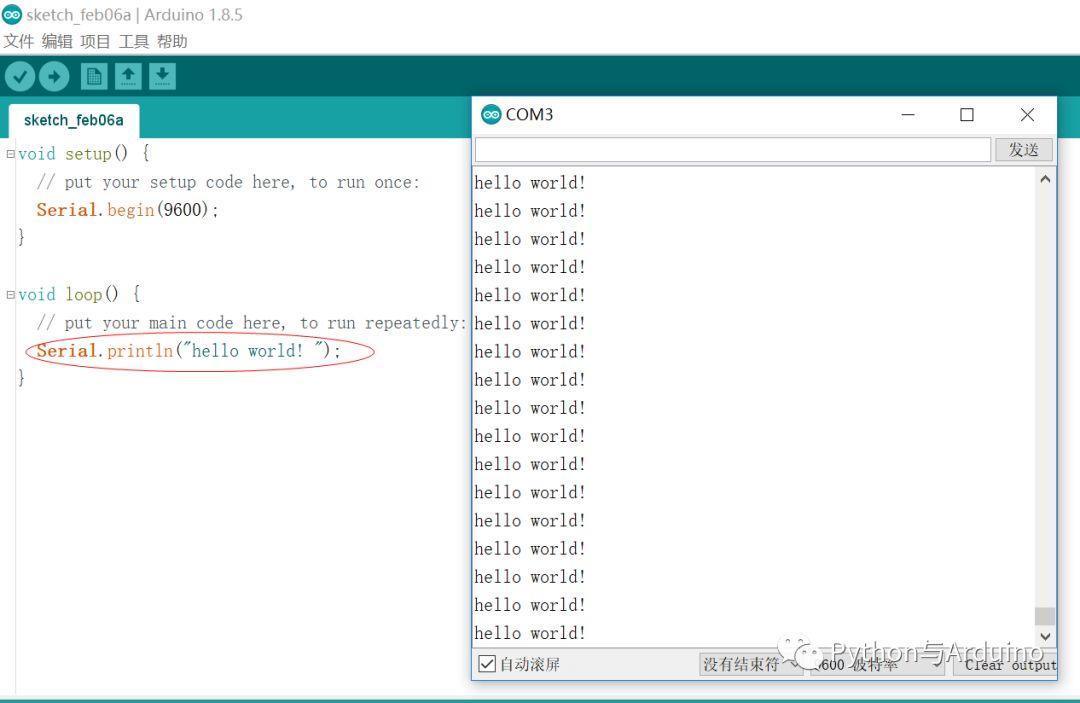Close the COM3 serial monitor window
1080x703 pixels.
(1027, 114)
